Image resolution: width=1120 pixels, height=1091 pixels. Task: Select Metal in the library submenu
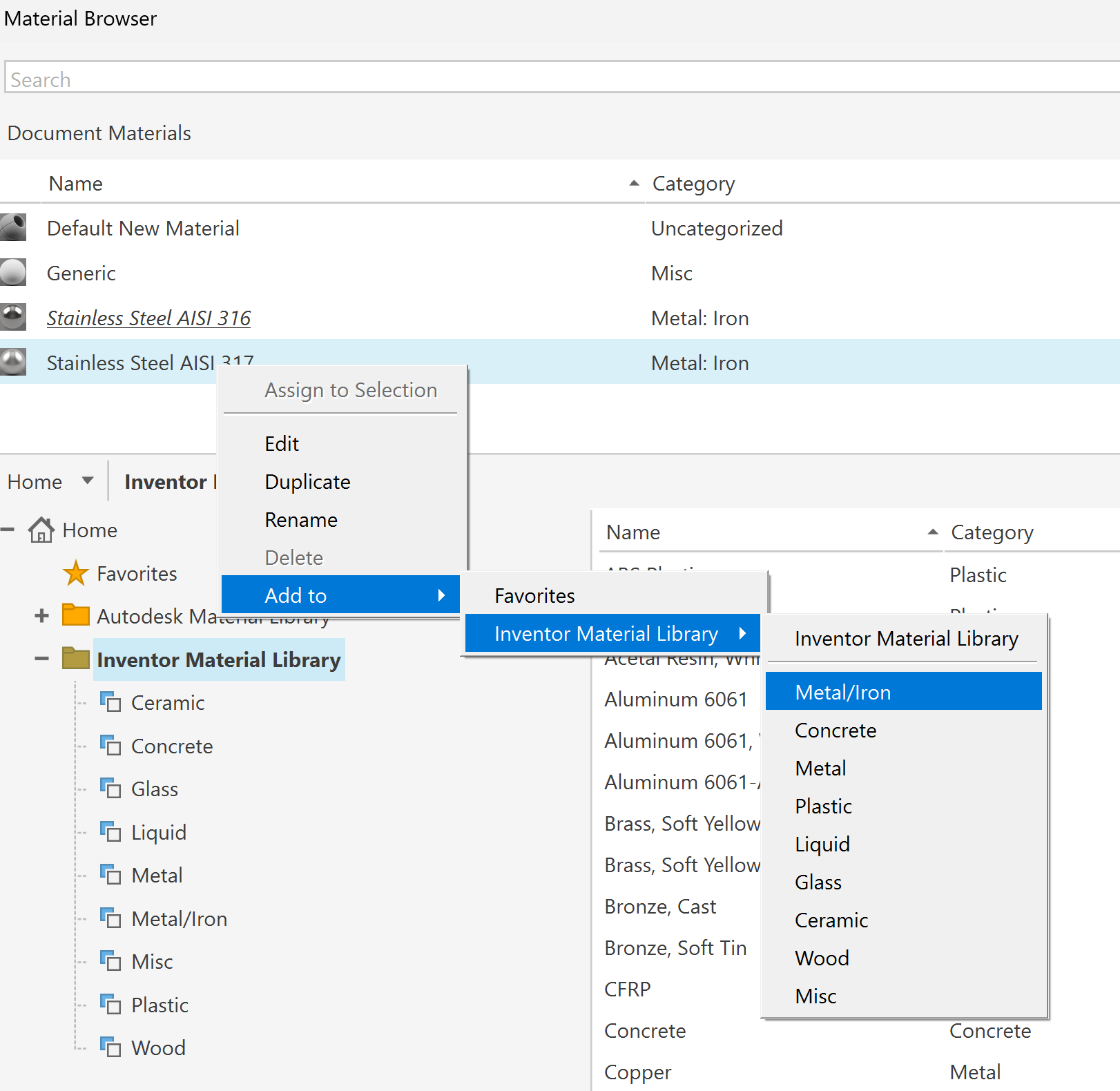coord(904,768)
